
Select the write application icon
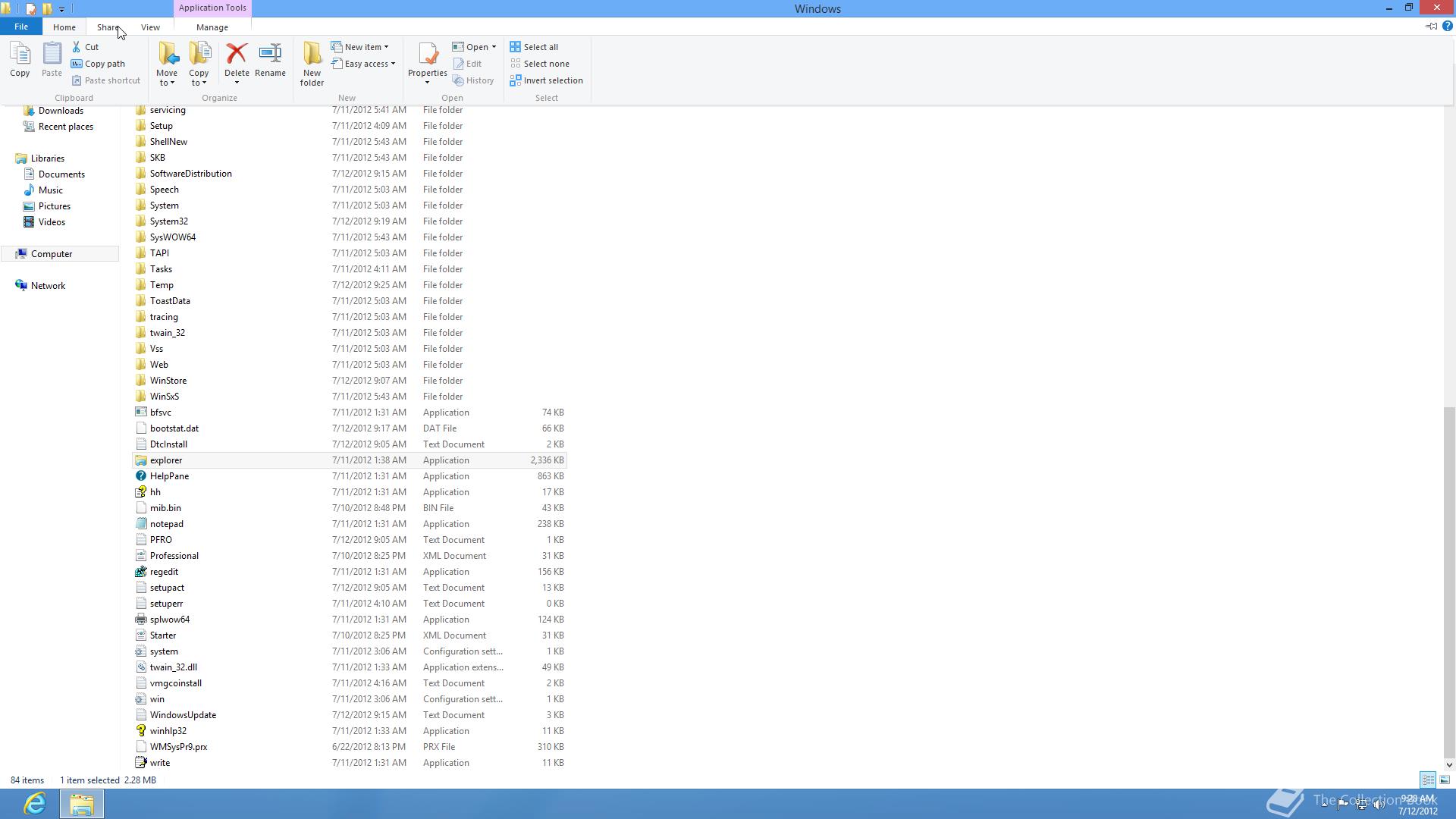pos(140,763)
